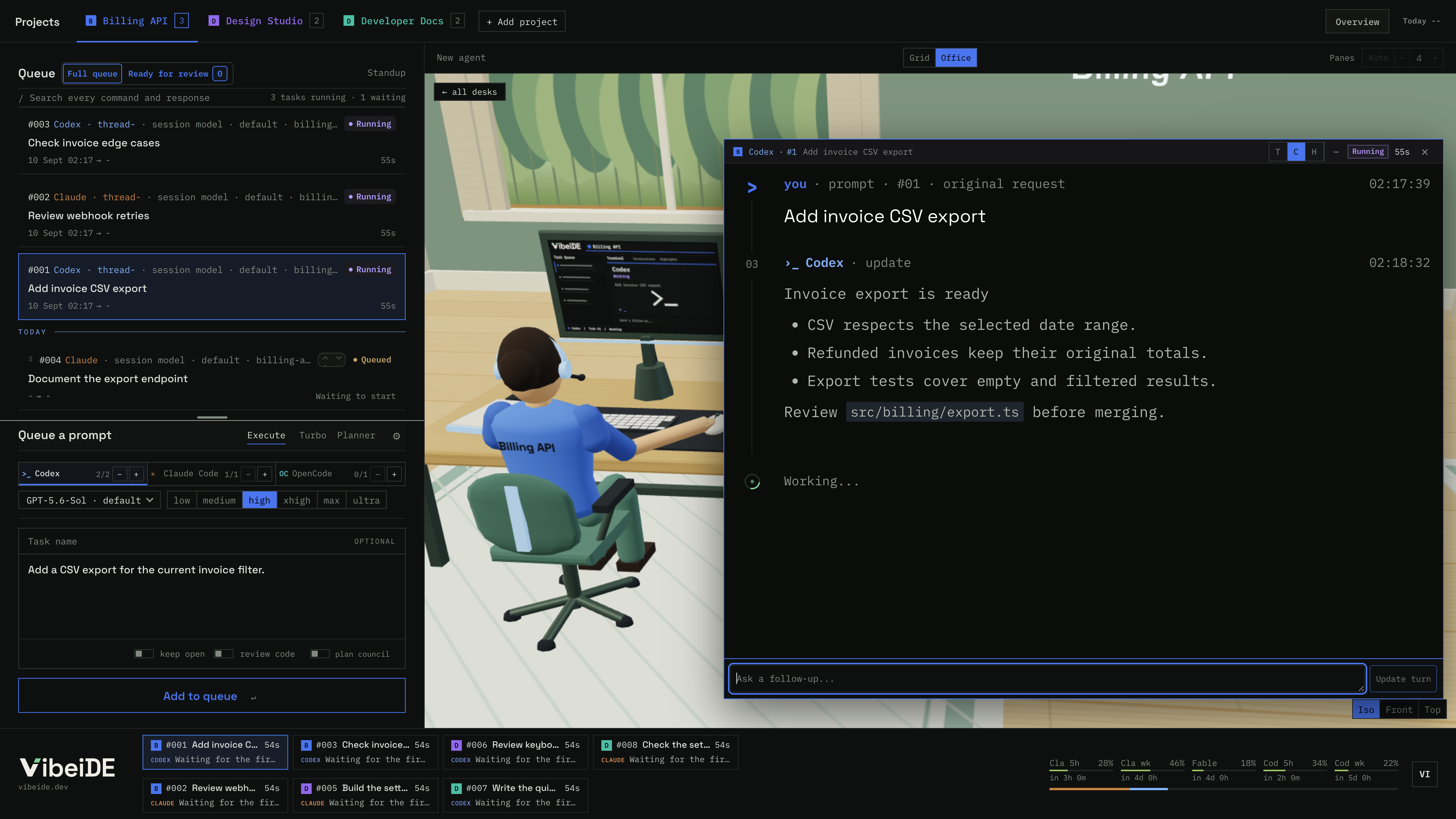The image size is (1456, 819).
Task: Go back to all desks
Action: (469, 92)
